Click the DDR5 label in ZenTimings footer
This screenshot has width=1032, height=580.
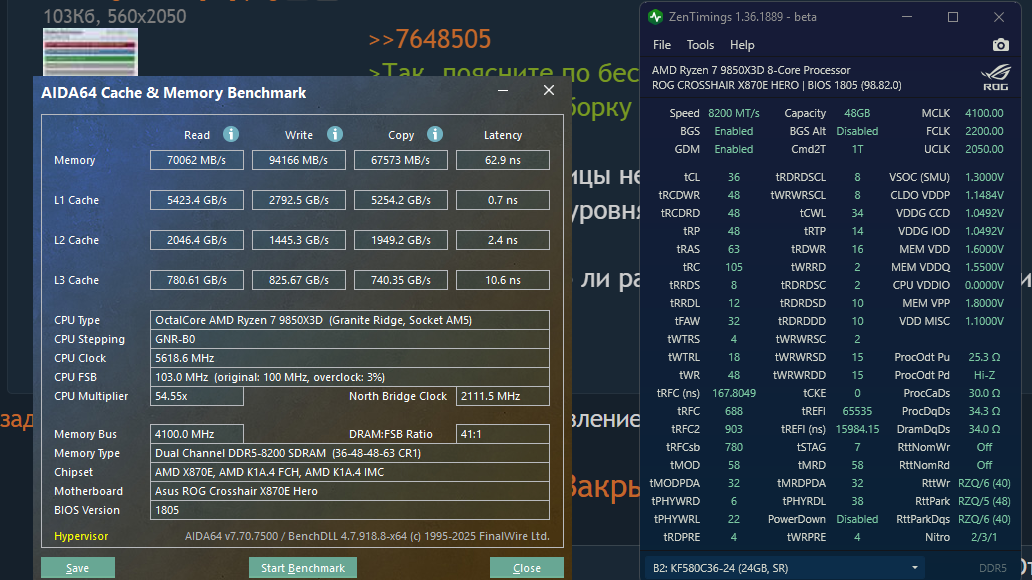pos(993,568)
